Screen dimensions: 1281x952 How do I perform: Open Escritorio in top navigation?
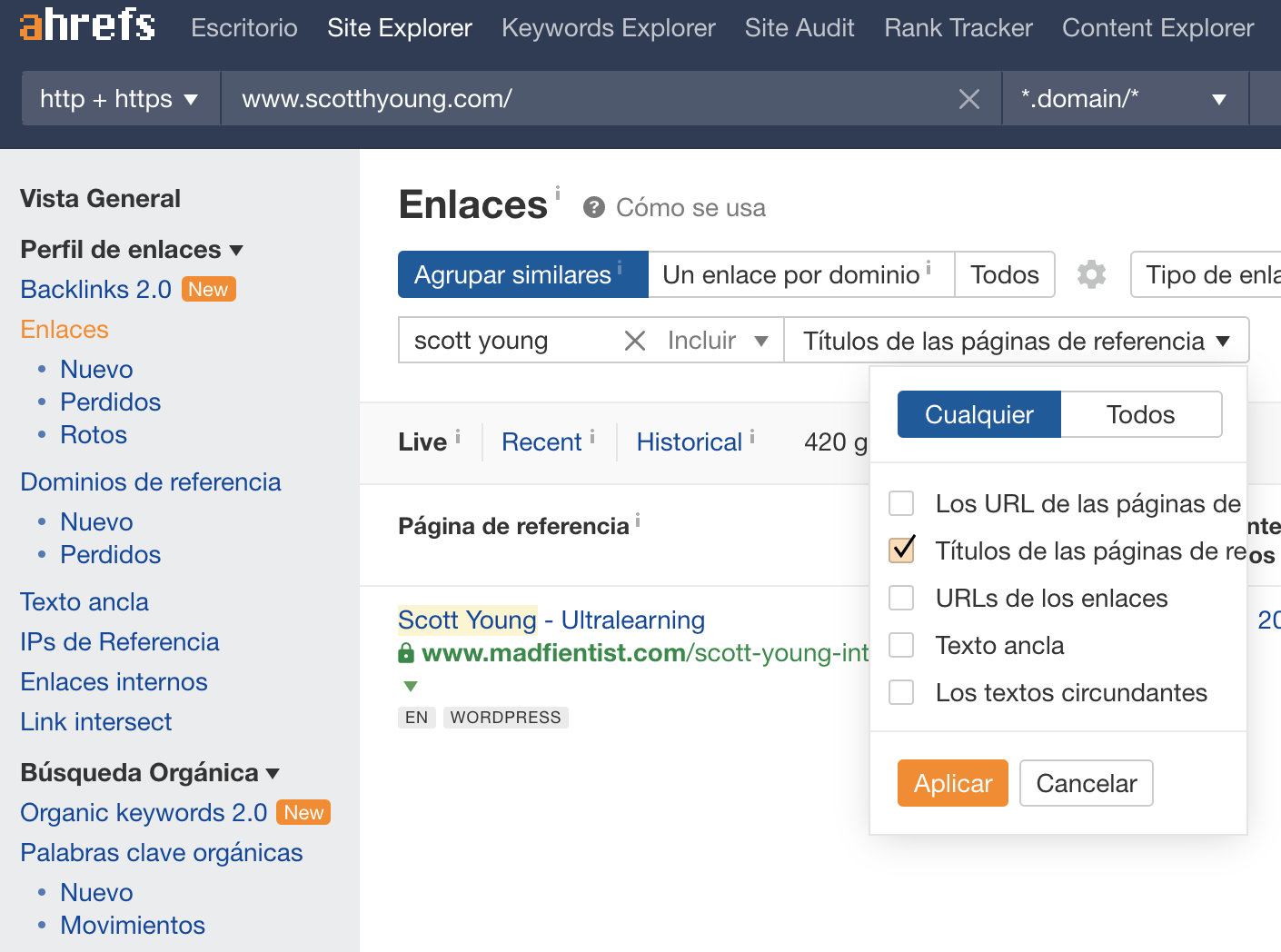[x=244, y=28]
